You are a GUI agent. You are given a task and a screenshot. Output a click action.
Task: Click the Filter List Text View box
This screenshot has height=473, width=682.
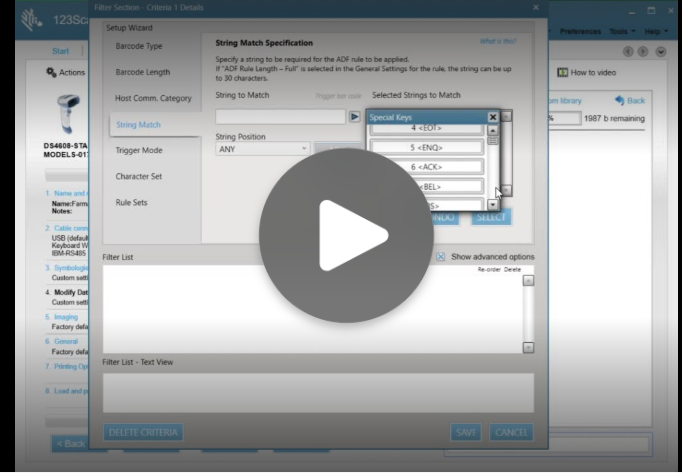[318, 392]
